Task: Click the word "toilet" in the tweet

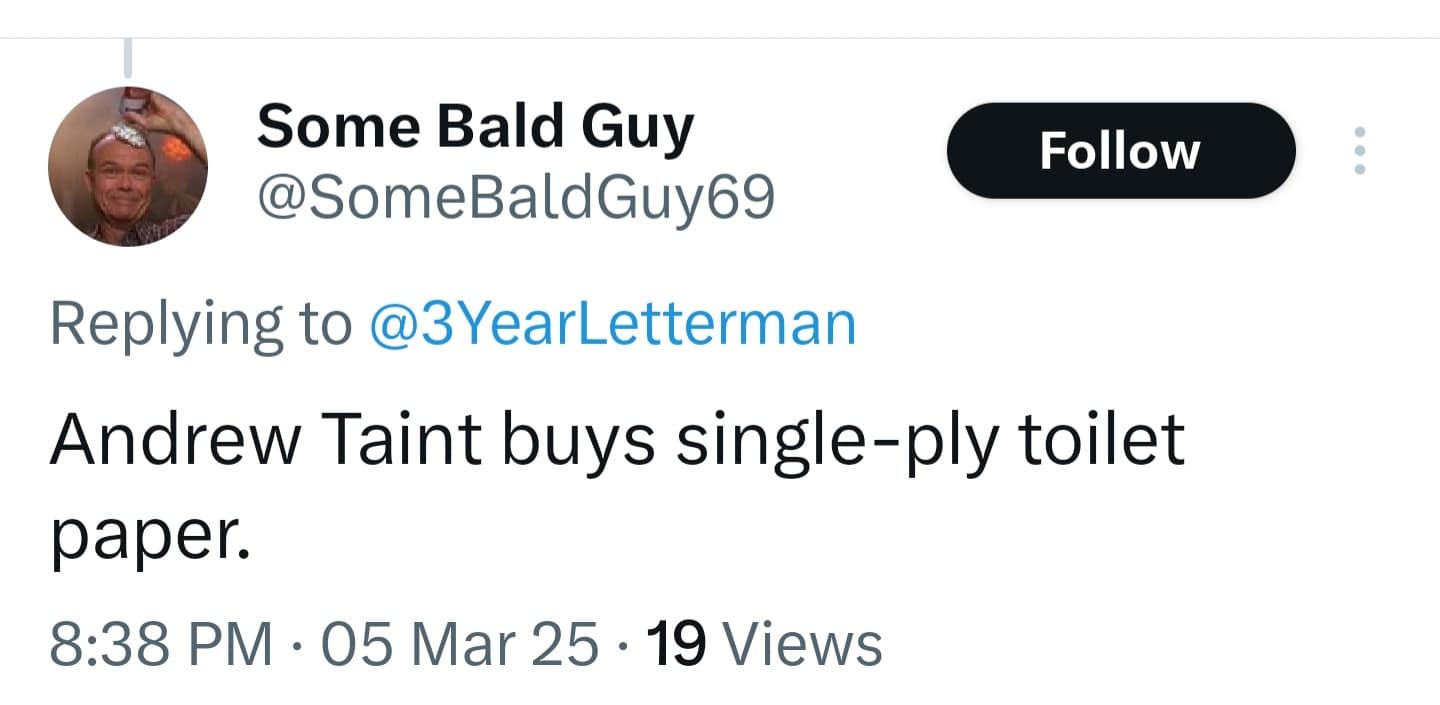Action: click(x=1101, y=439)
